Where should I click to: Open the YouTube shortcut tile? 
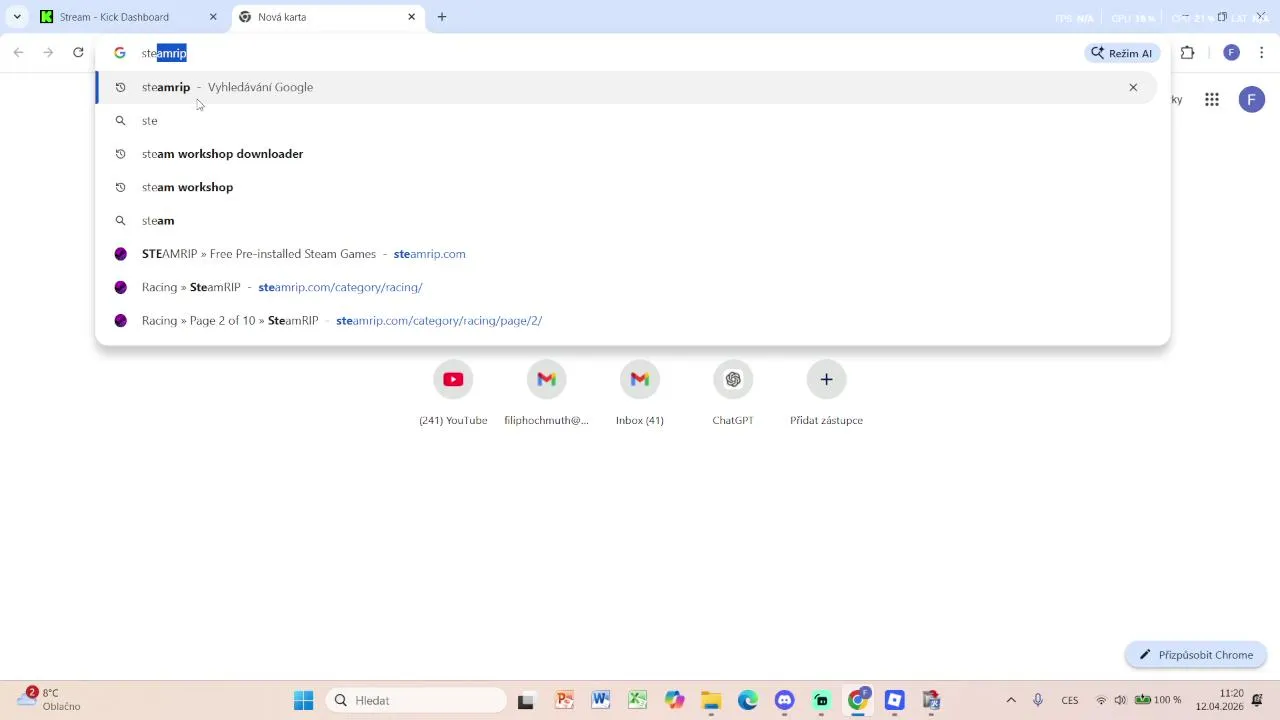[453, 392]
